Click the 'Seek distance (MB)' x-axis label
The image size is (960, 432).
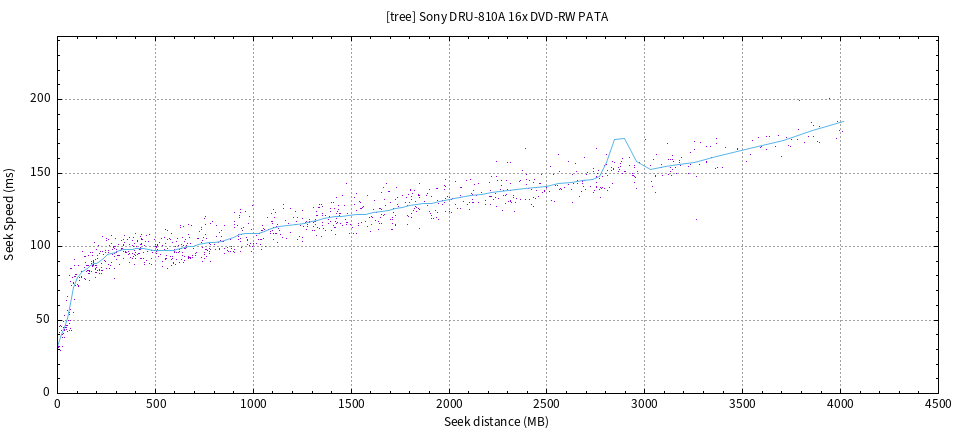click(x=497, y=422)
